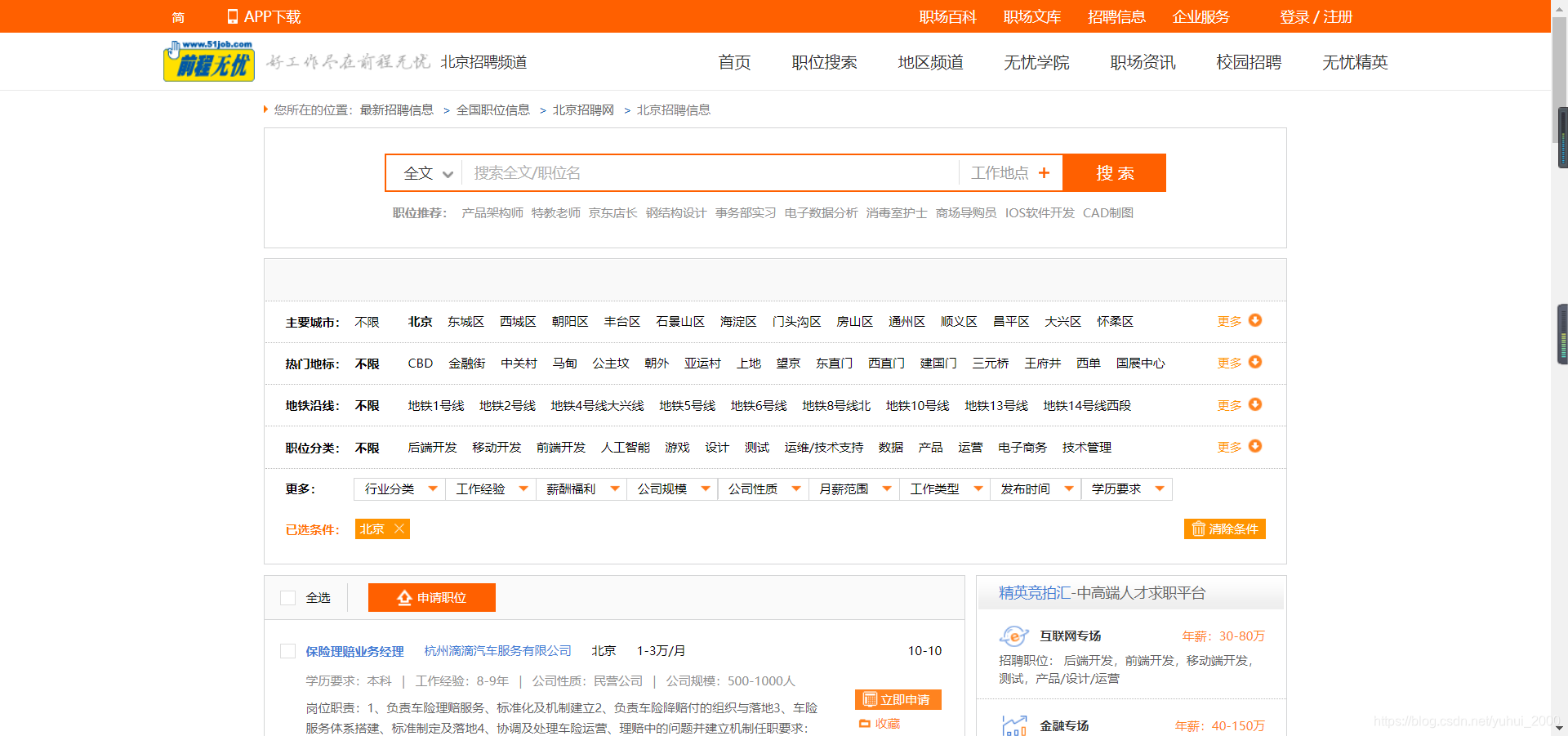Open the 行业分类 dropdown

pyautogui.click(x=399, y=489)
